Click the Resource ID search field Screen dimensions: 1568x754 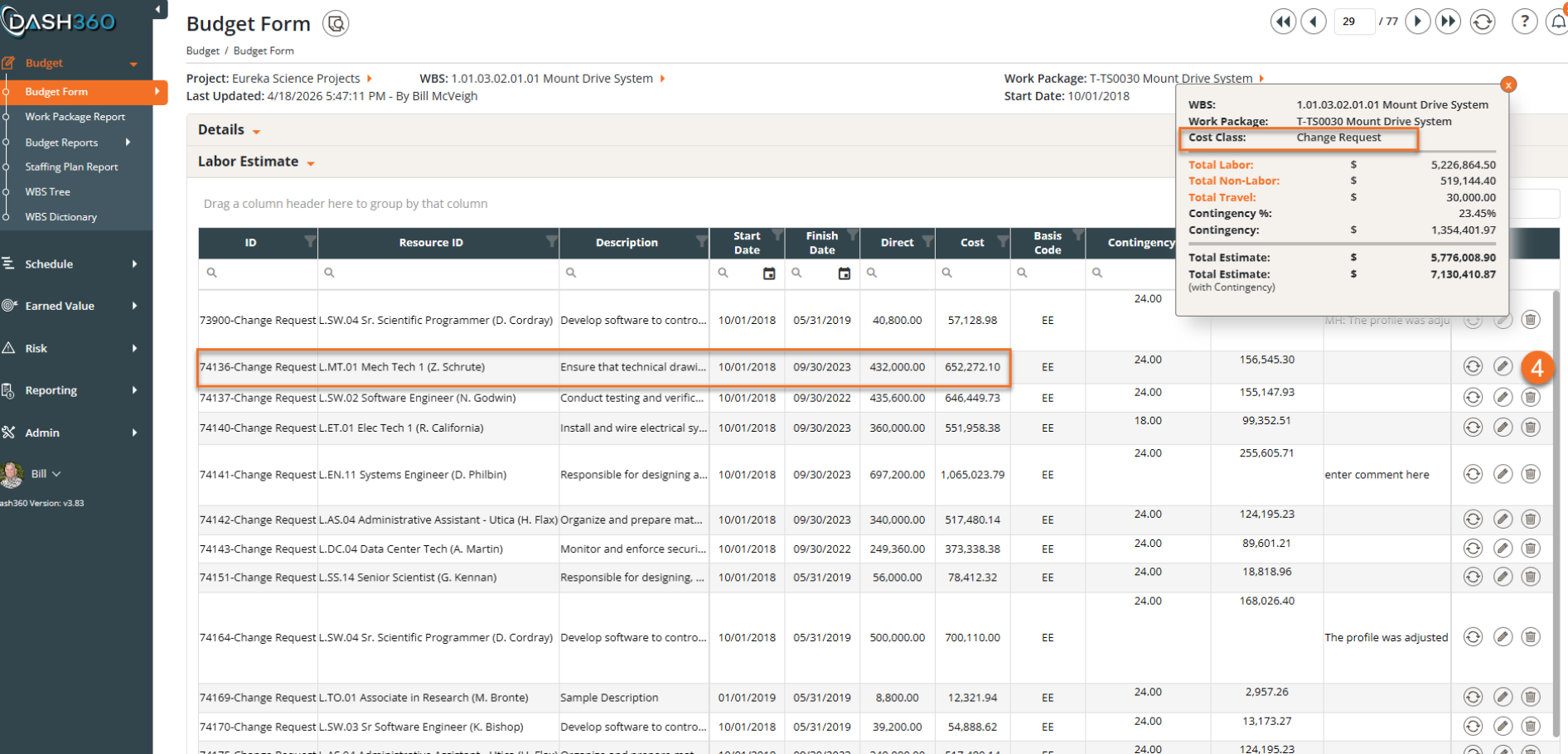tap(438, 273)
